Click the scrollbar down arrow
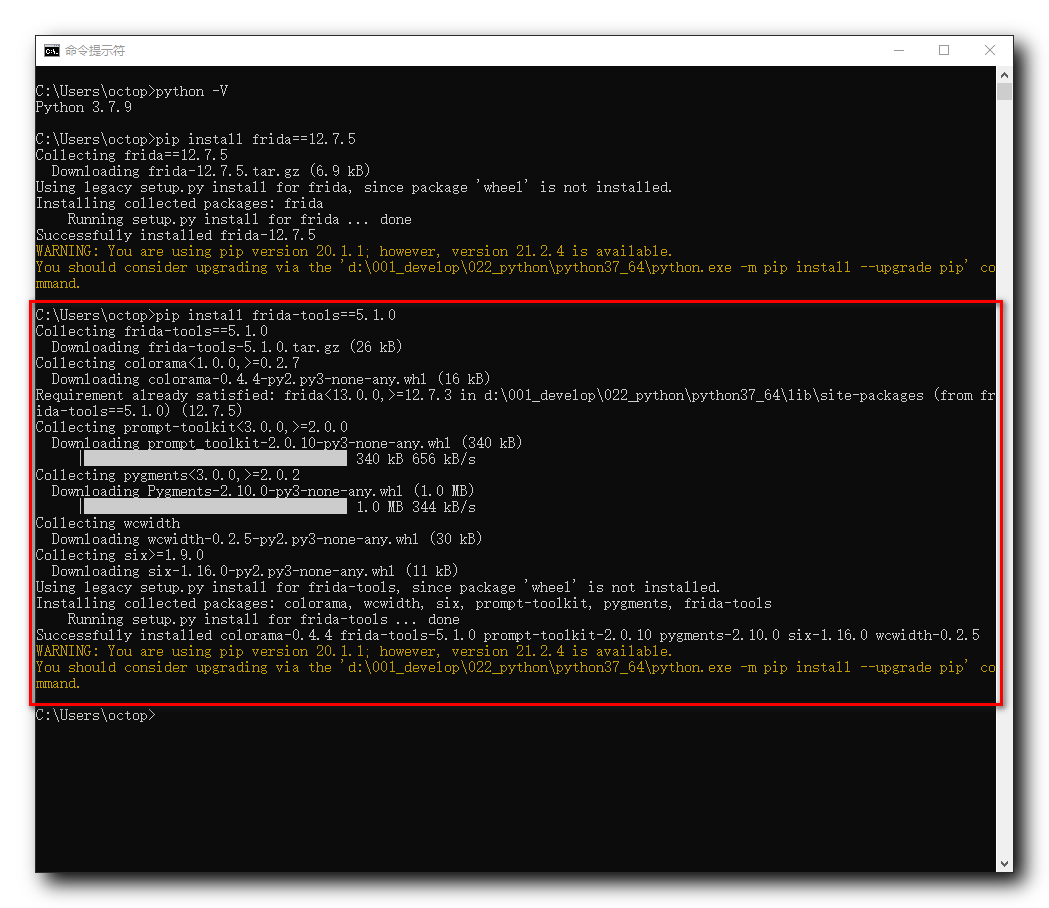Image resolution: width=1049 pixels, height=908 pixels. (1003, 863)
